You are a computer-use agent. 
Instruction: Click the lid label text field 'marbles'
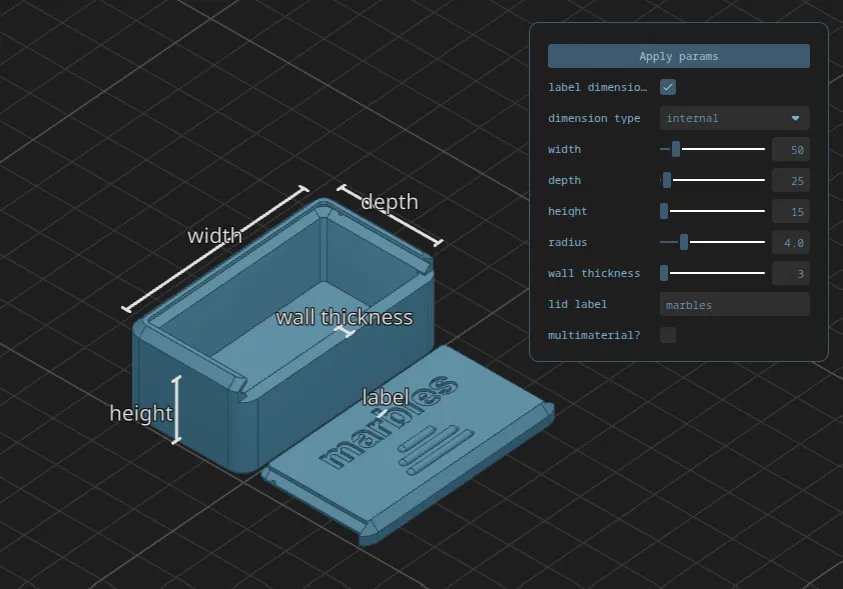tap(734, 305)
